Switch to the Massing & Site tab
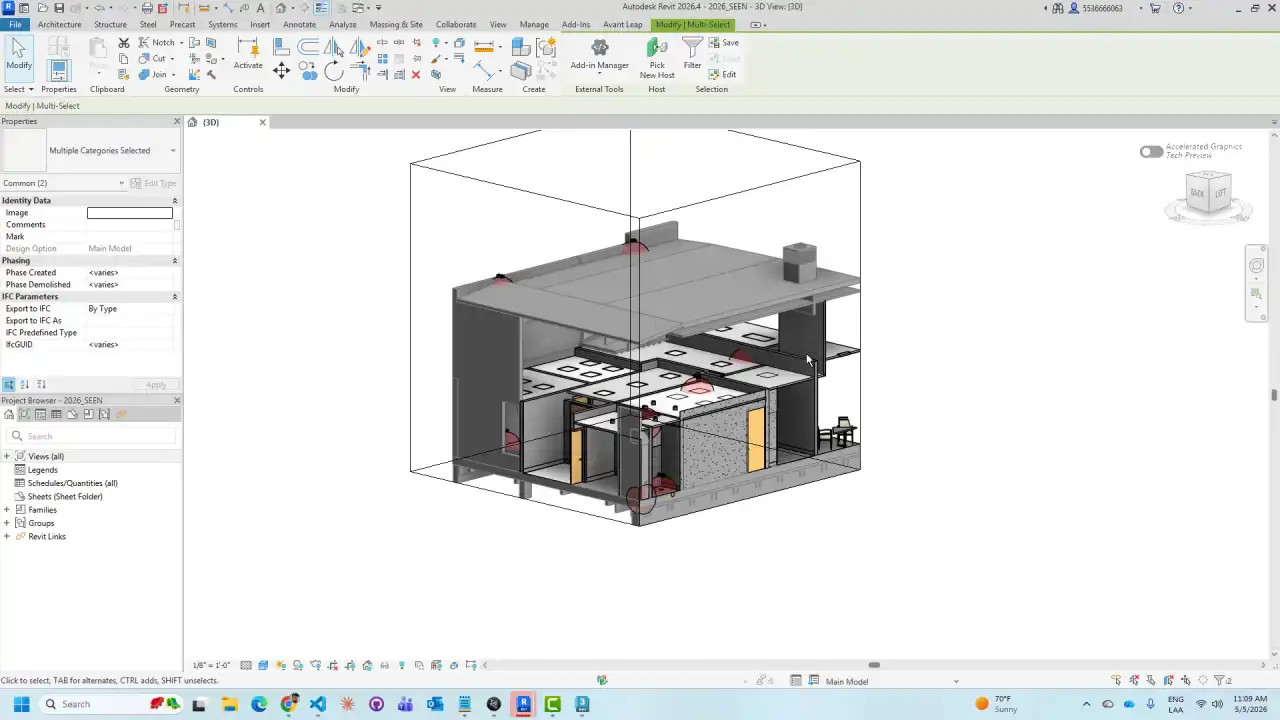This screenshot has width=1280, height=720. [396, 24]
